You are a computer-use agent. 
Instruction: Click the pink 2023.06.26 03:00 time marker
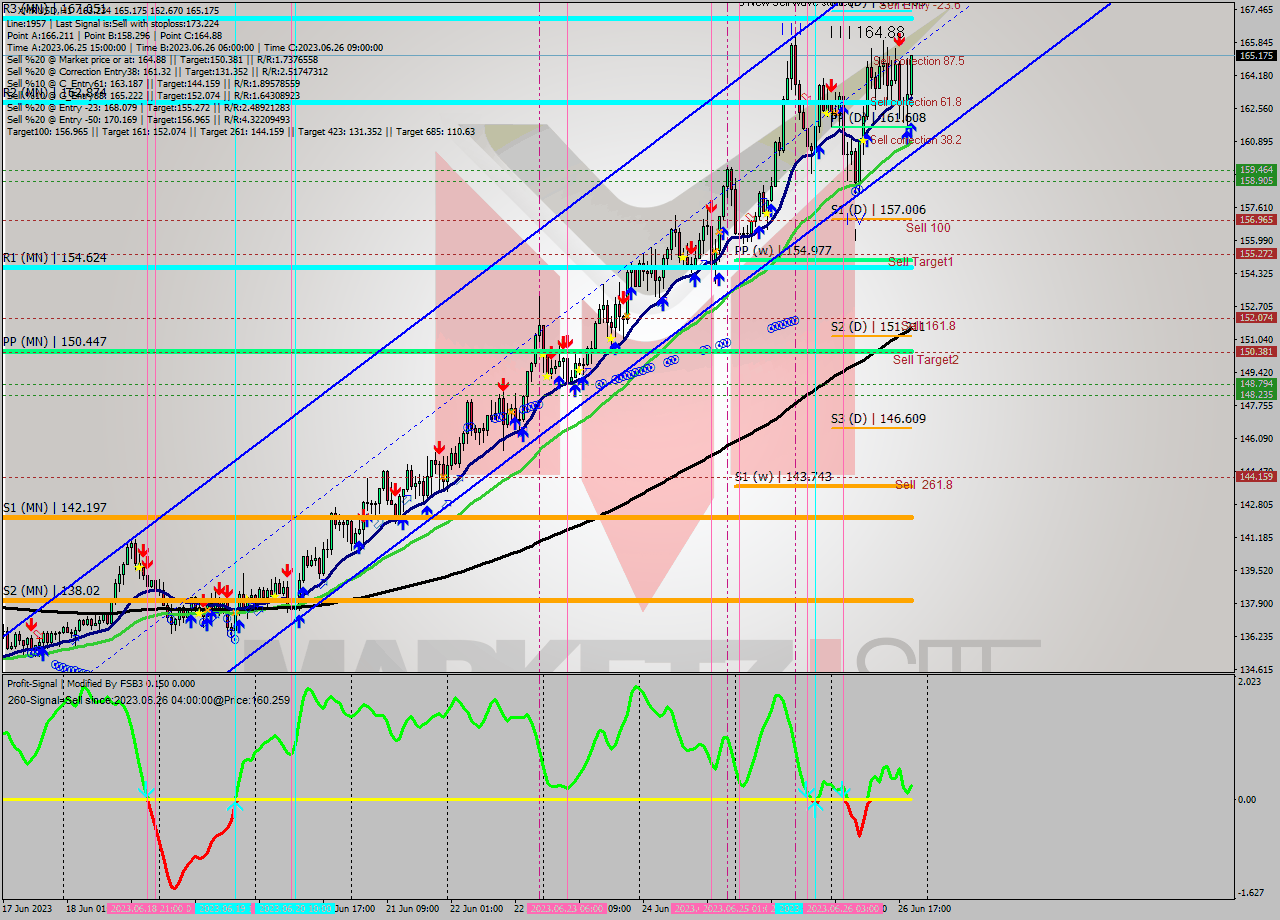[842, 909]
